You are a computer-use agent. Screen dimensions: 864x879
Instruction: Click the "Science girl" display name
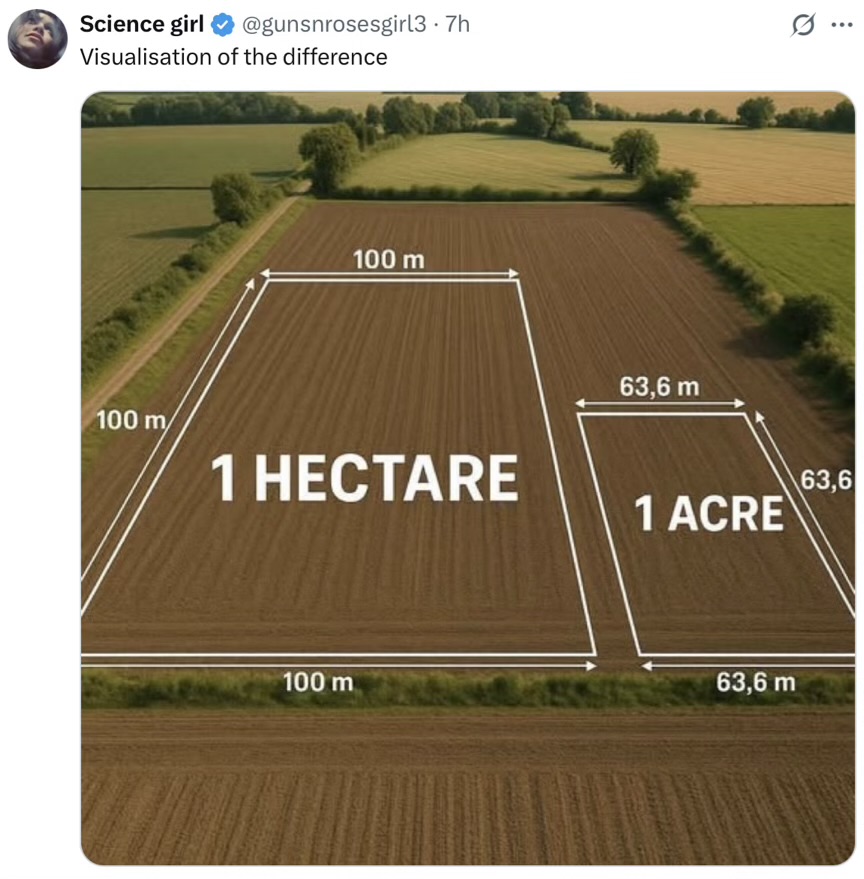coord(141,24)
